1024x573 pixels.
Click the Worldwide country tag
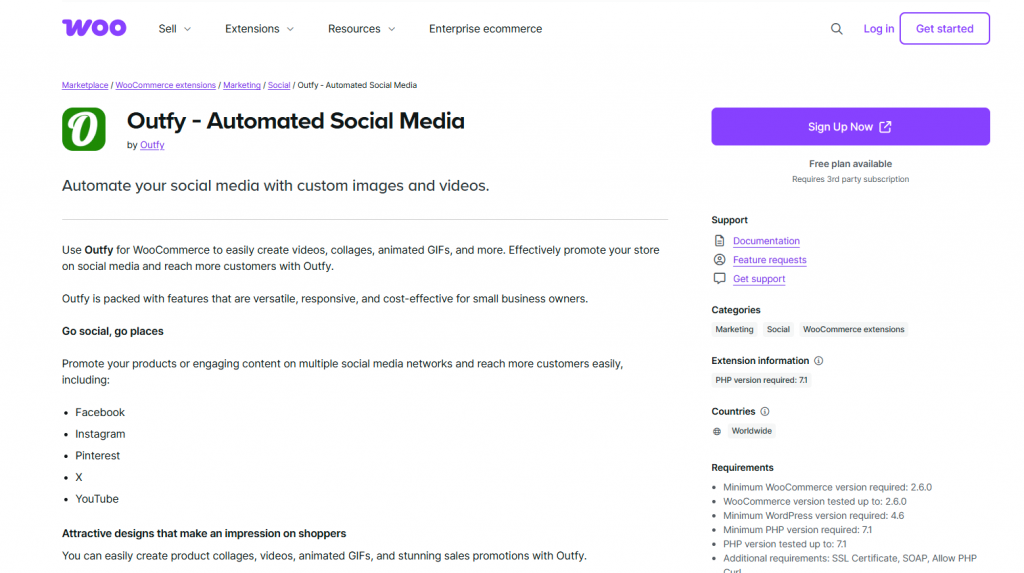coord(752,431)
